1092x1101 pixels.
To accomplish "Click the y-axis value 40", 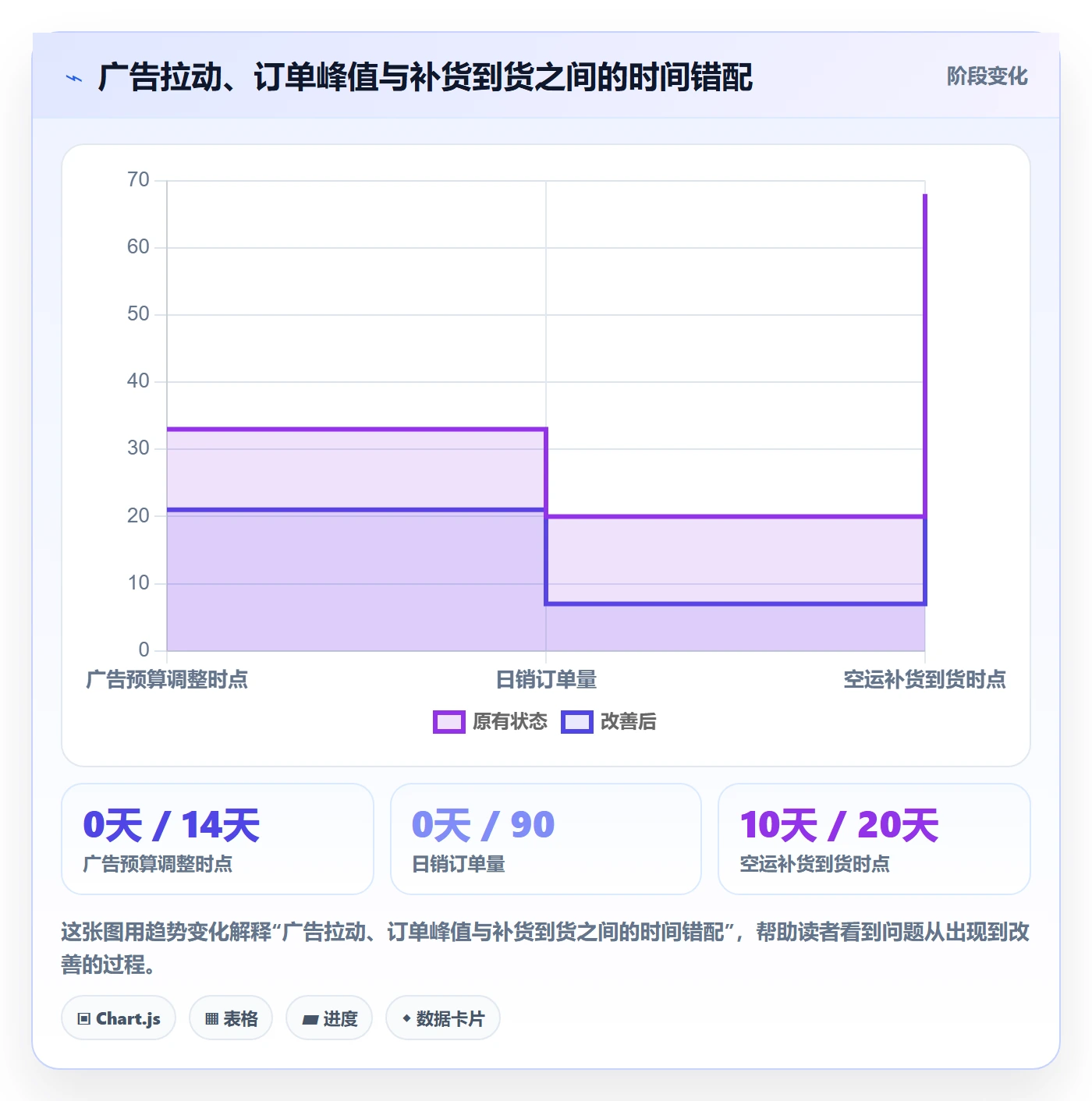I will 138,381.
